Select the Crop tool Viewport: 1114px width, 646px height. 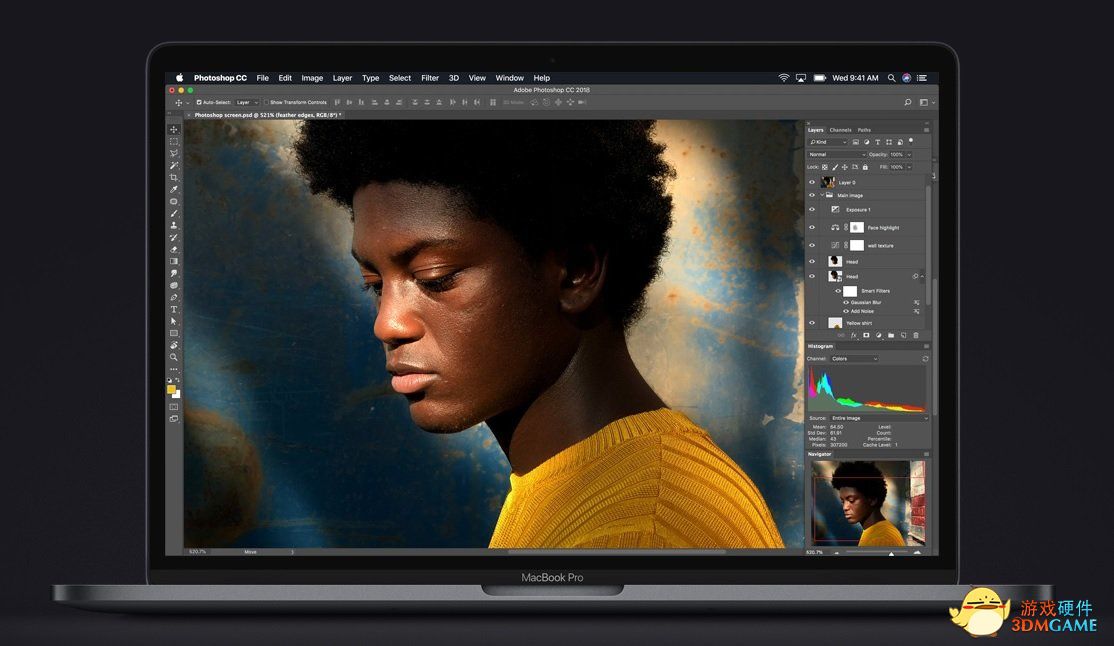coord(174,178)
